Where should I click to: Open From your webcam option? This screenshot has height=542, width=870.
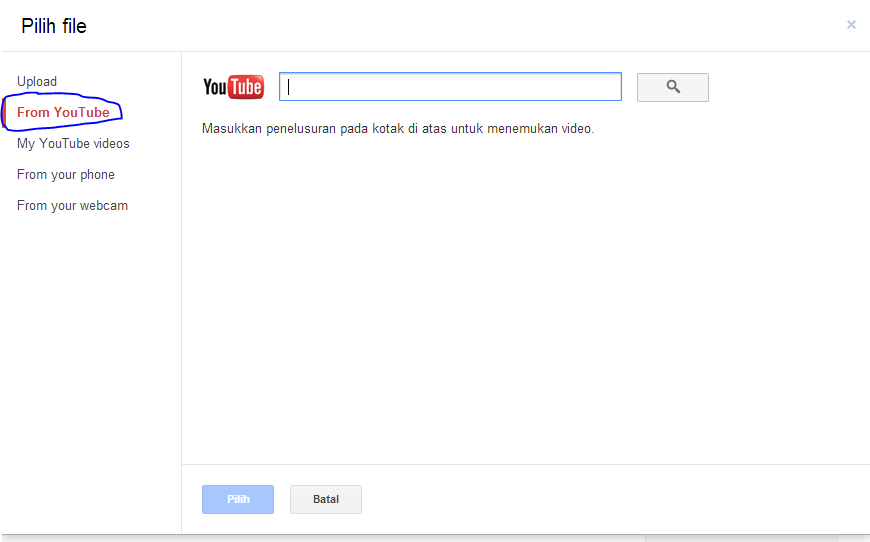pos(73,206)
